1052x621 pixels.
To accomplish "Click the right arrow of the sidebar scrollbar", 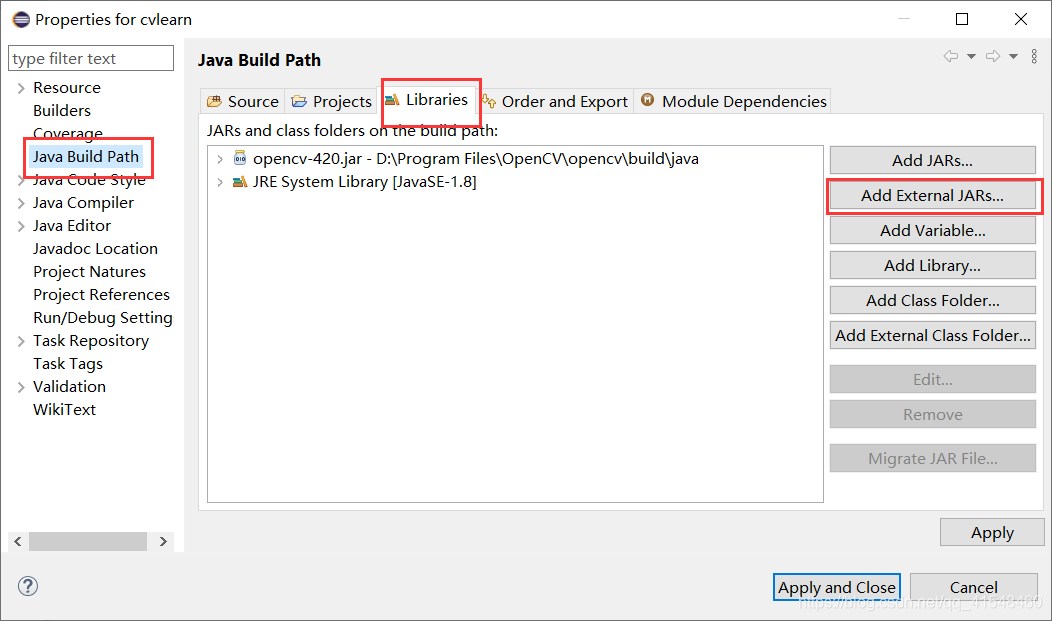I will 163,541.
